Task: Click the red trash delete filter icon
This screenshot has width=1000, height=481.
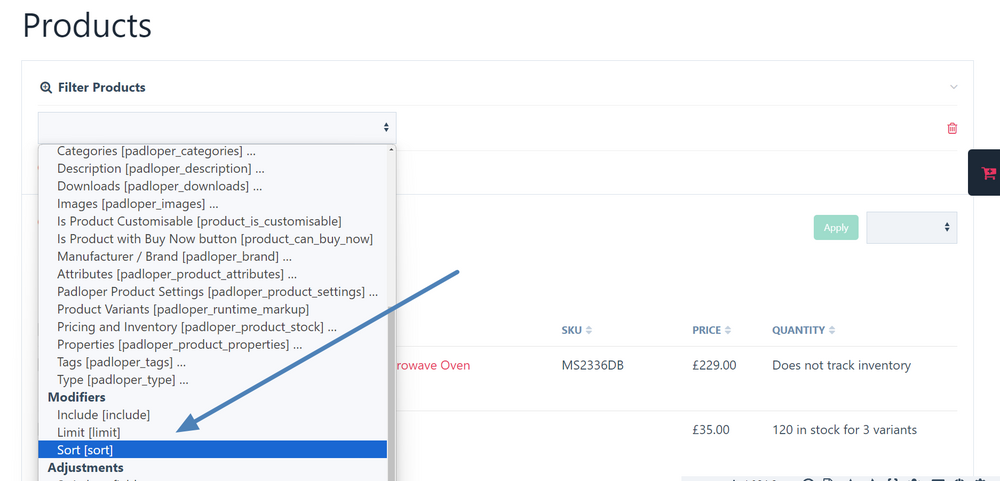Action: pyautogui.click(x=952, y=128)
